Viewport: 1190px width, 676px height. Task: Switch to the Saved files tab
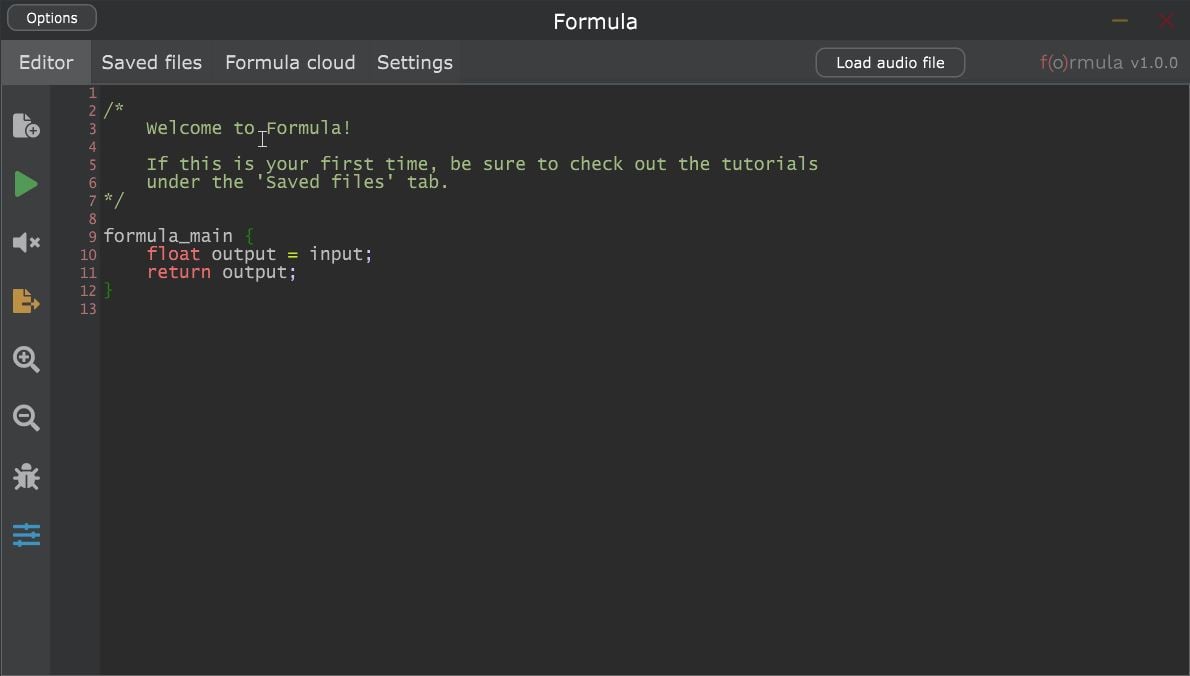click(x=151, y=62)
